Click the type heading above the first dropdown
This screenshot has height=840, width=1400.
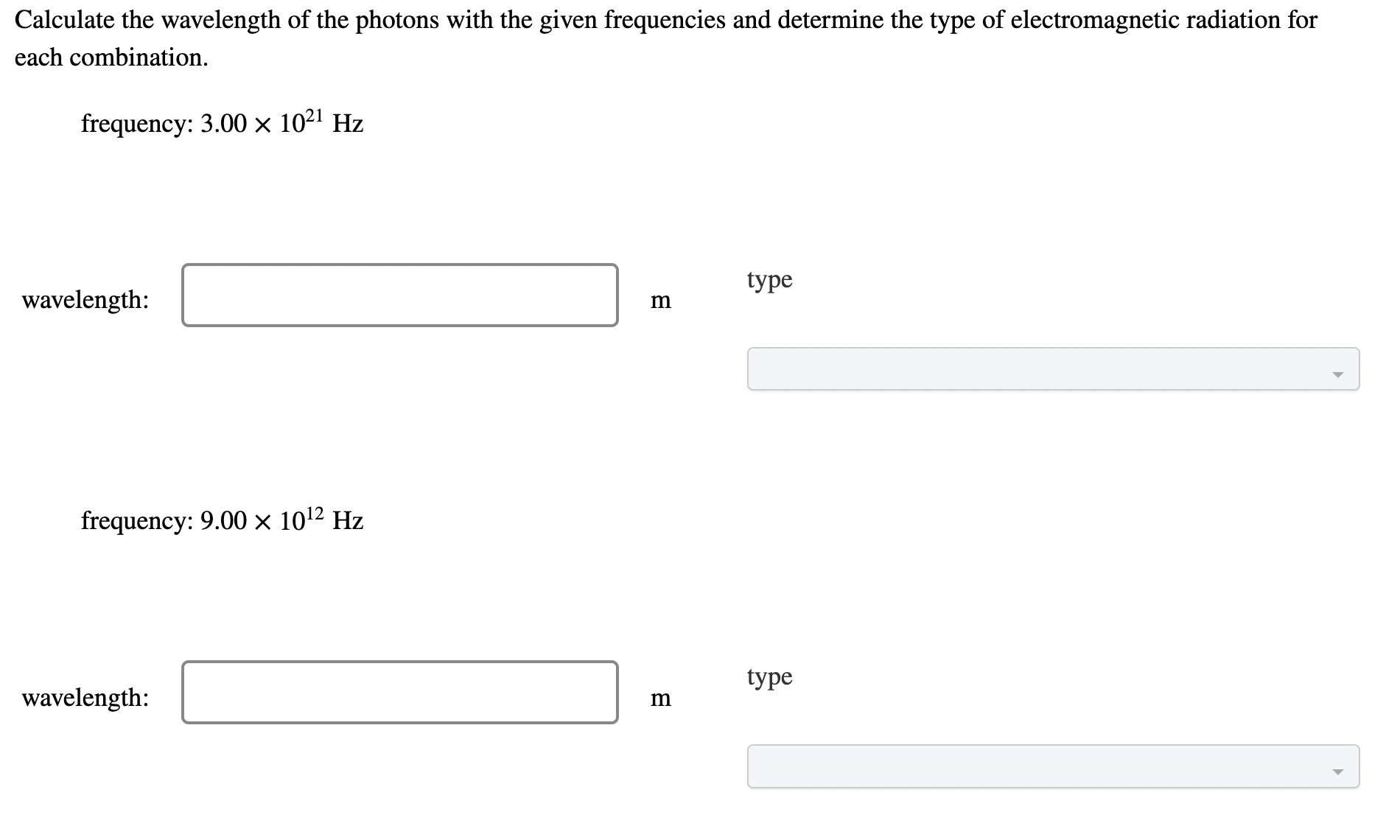click(x=769, y=280)
